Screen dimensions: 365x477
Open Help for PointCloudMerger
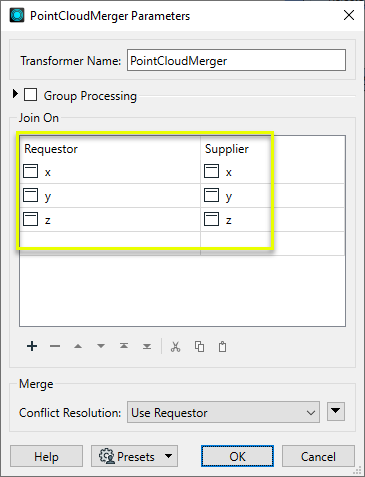pos(46,456)
